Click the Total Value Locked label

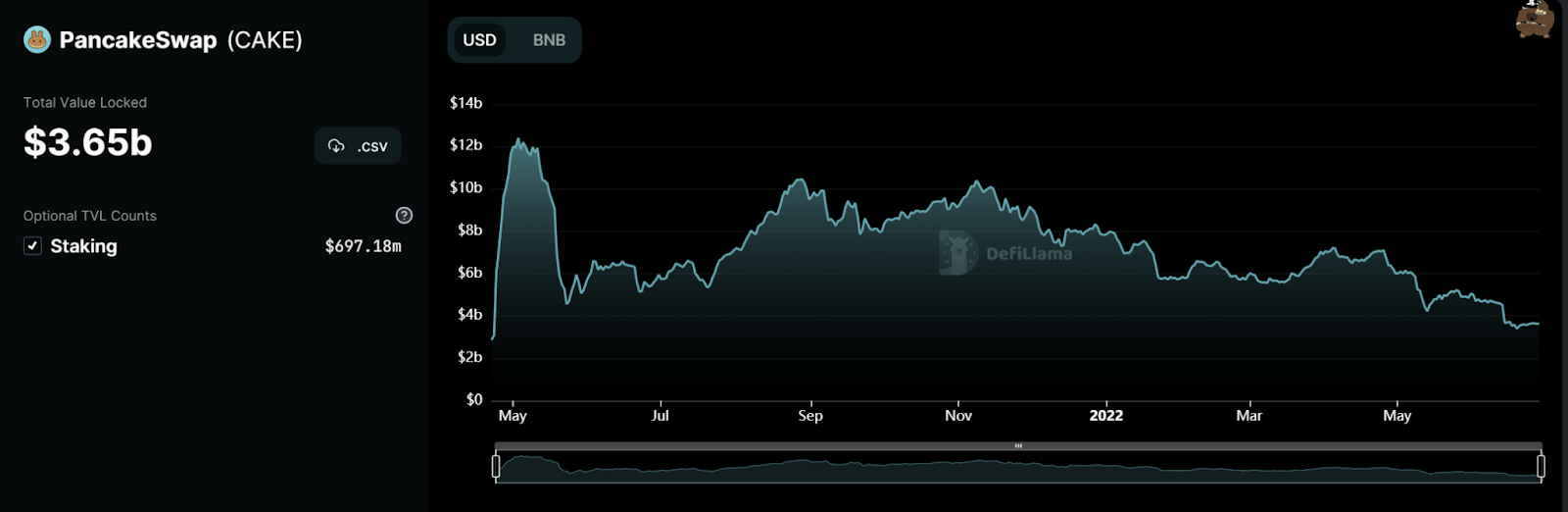[x=85, y=103]
